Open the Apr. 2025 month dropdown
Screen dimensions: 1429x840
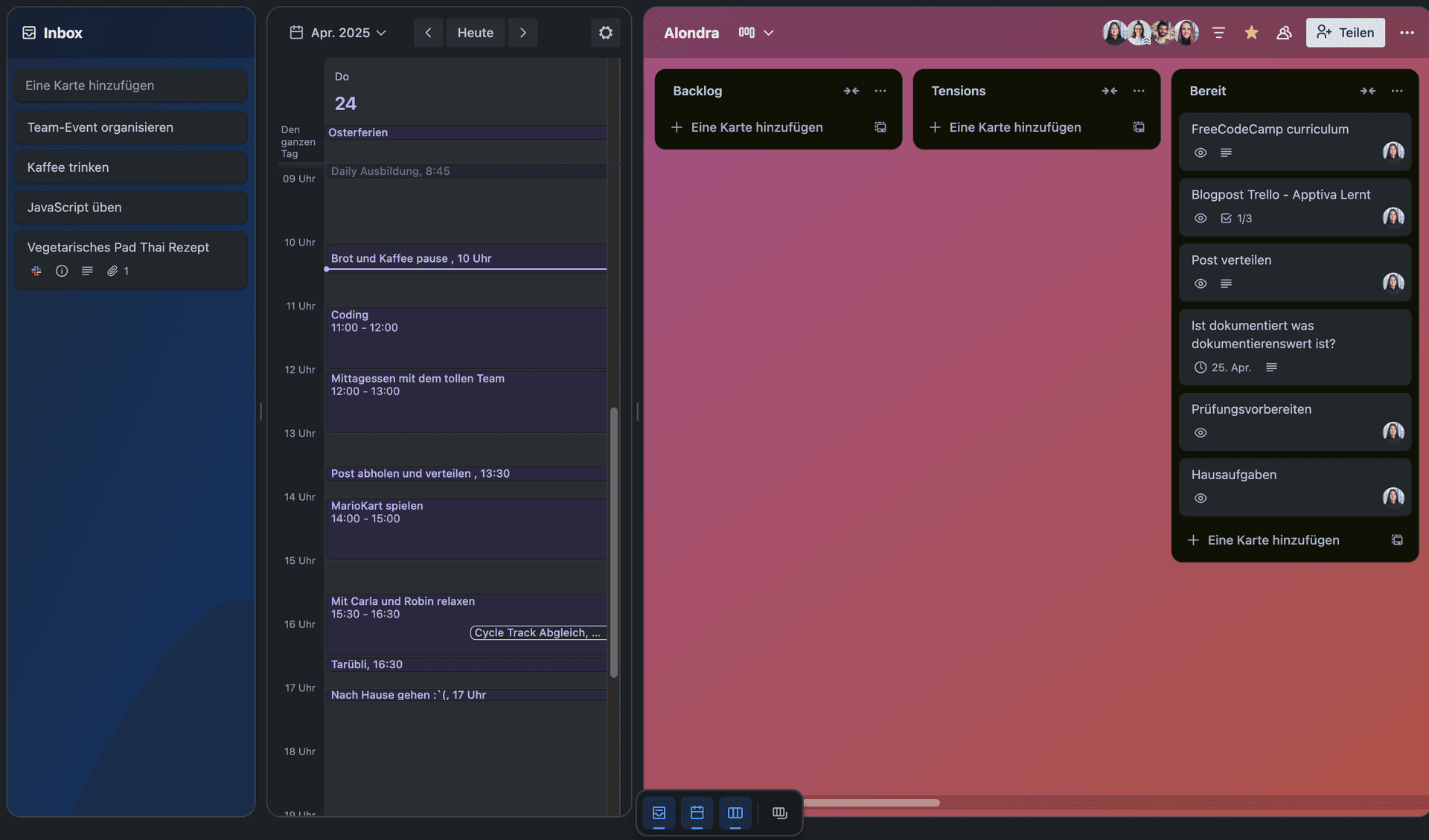click(x=339, y=33)
